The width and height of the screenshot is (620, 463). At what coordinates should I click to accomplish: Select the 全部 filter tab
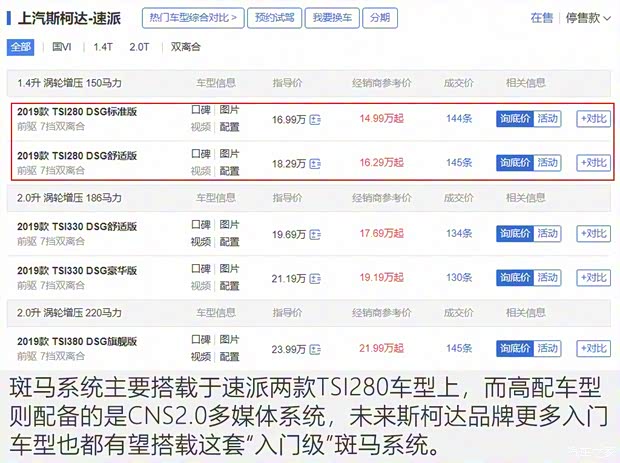[21, 47]
